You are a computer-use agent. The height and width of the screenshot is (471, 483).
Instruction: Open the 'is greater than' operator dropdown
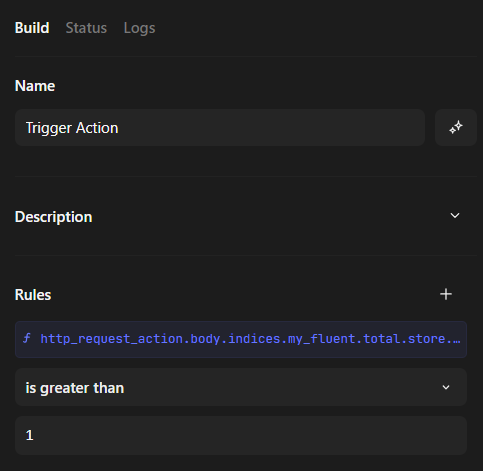click(x=241, y=387)
